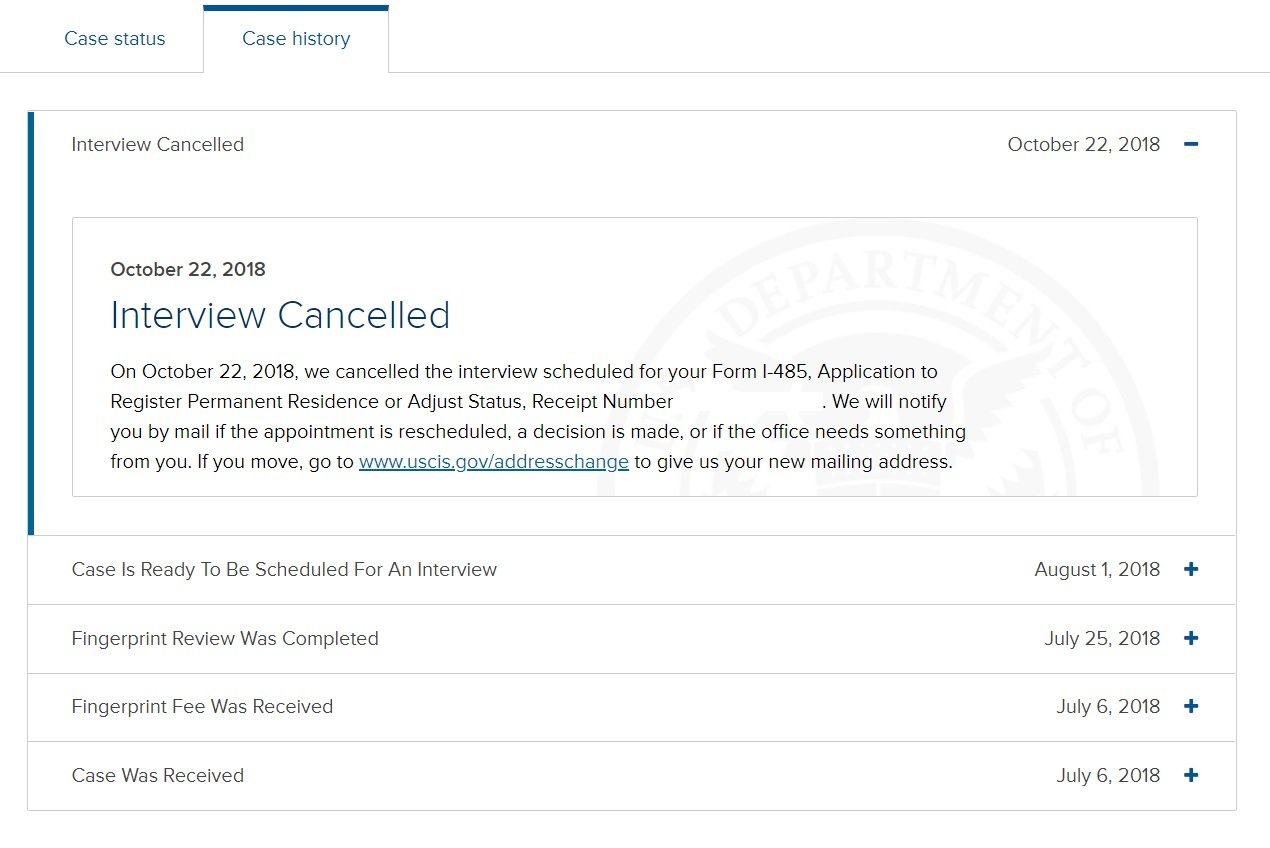Click the July 25, 2018 date
This screenshot has height=848, width=1270.
1102,638
